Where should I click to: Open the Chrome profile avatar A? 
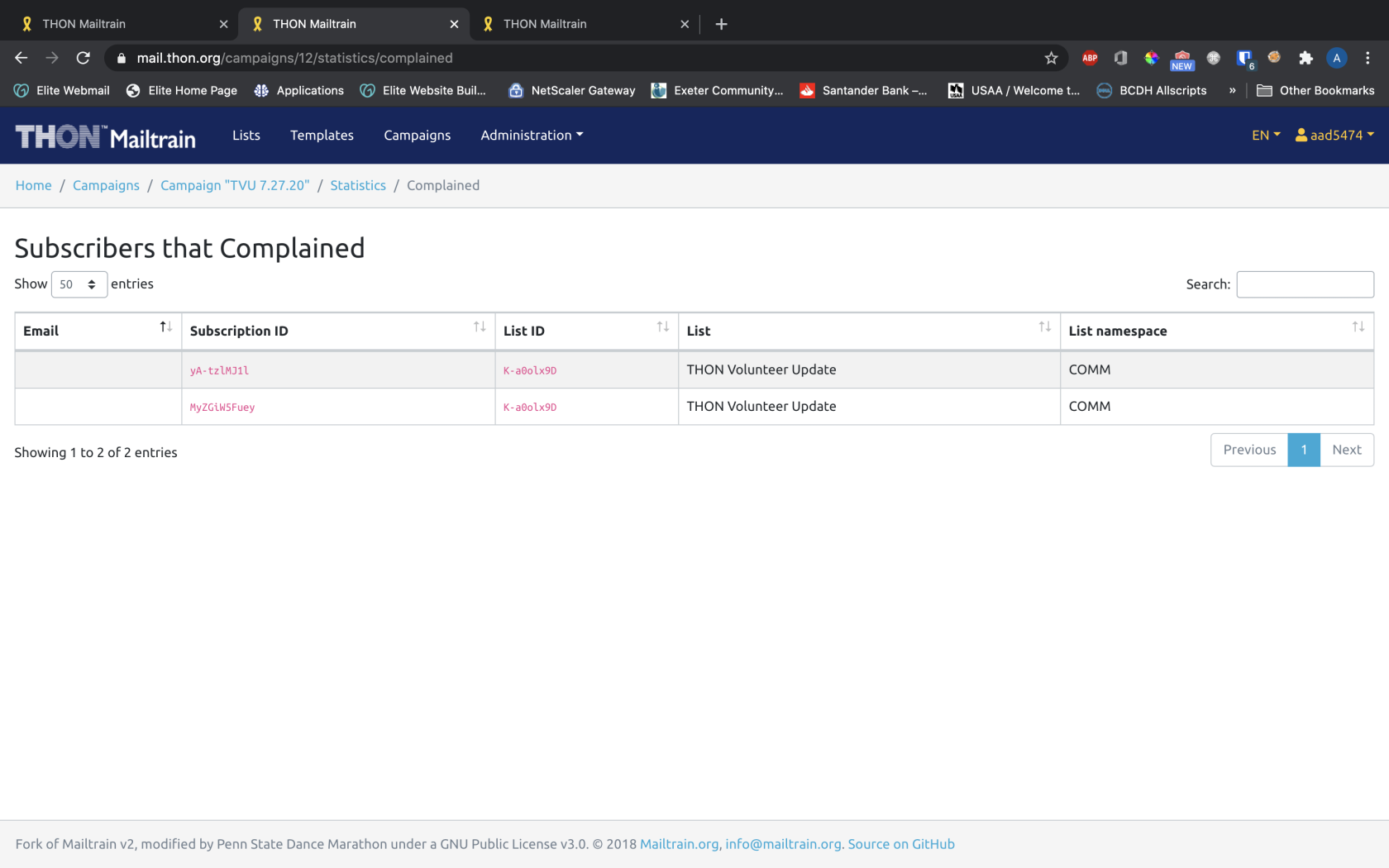pos(1336,58)
